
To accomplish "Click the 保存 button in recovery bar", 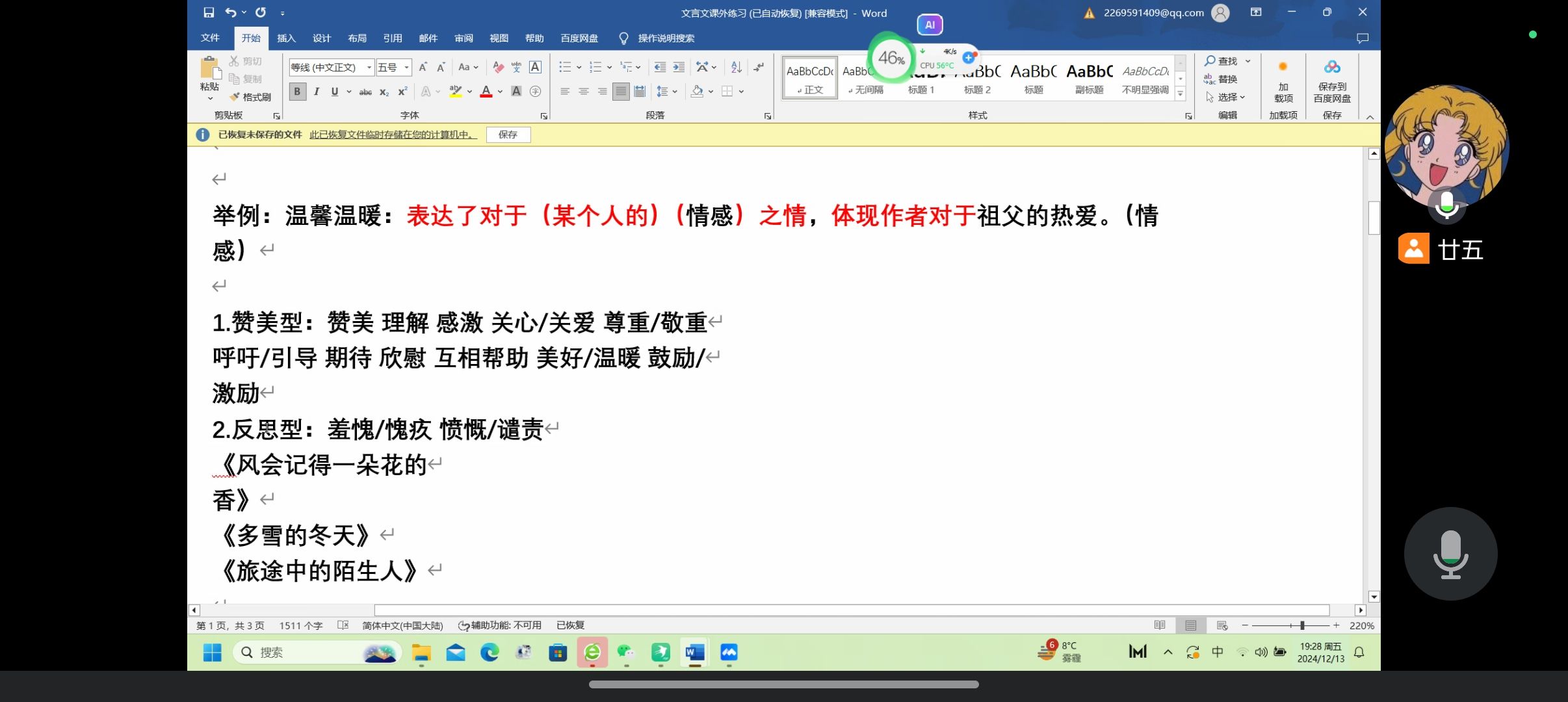I will (508, 135).
